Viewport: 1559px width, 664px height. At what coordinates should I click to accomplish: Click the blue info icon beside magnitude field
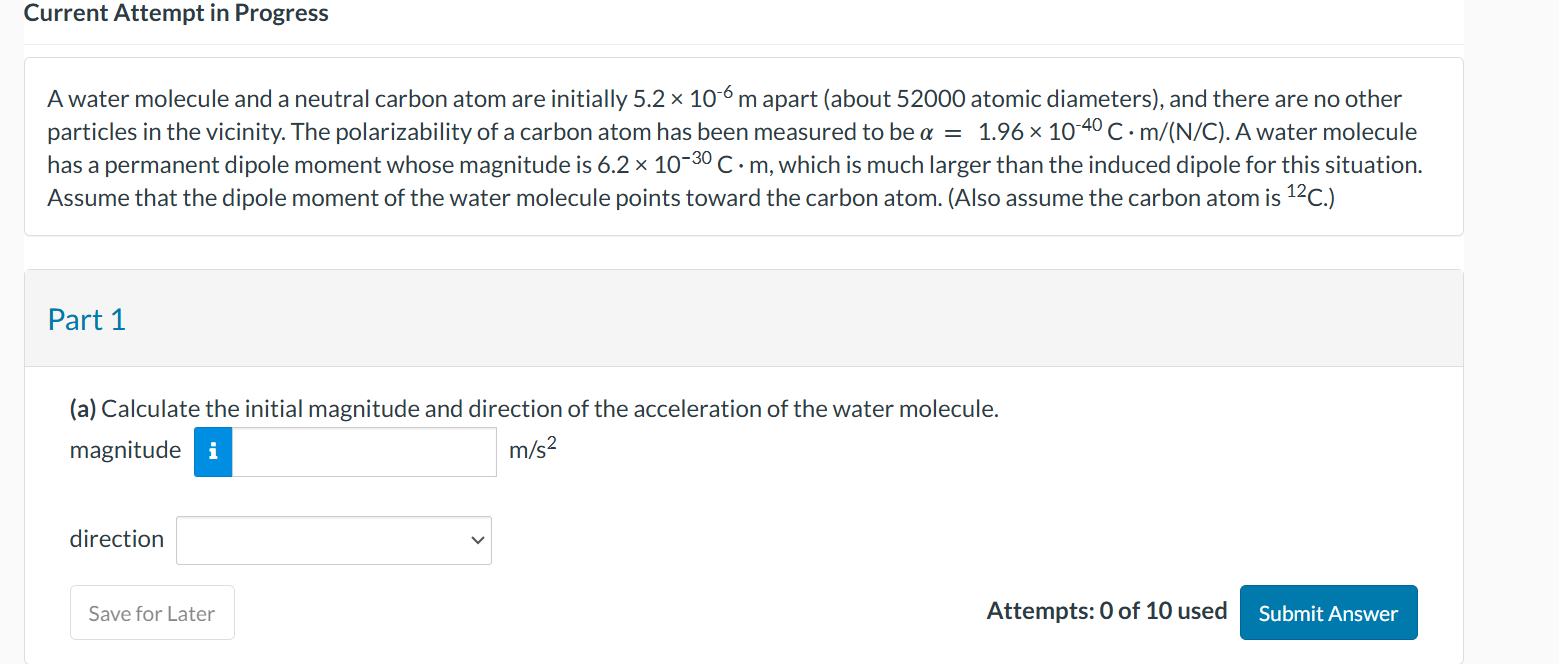[x=212, y=452]
